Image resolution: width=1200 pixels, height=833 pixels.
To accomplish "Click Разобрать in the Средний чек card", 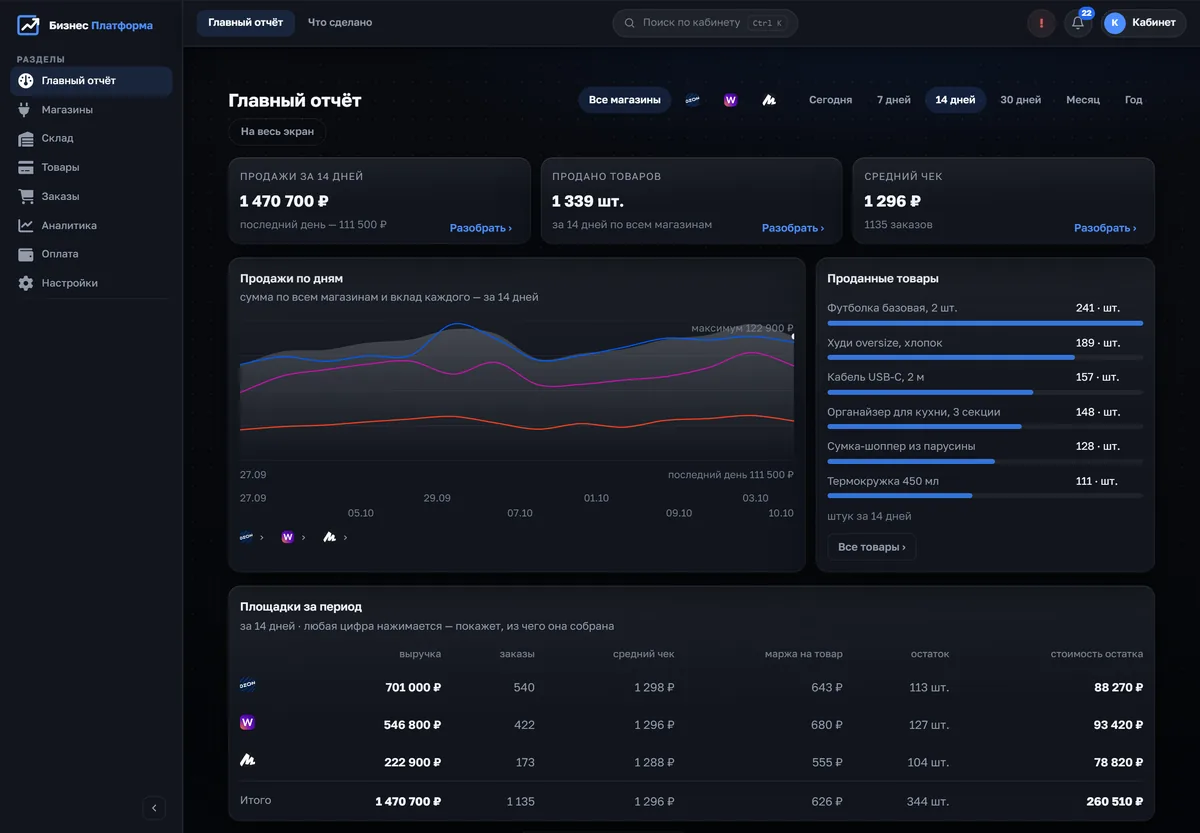I will tap(1105, 228).
